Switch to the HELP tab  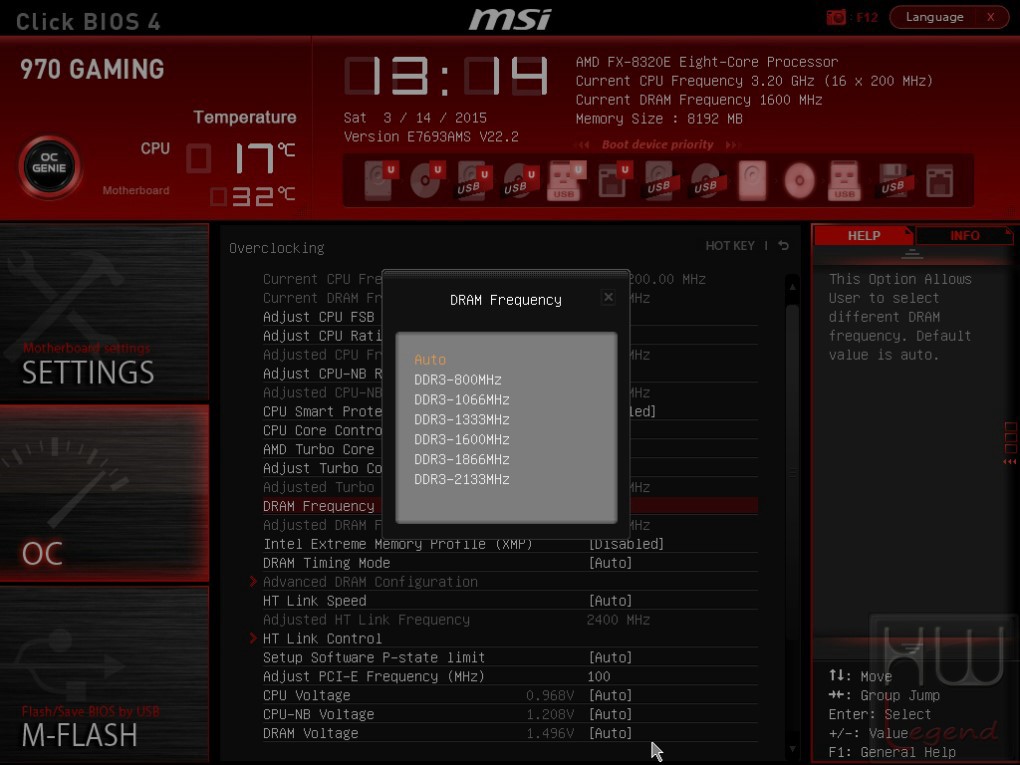pos(864,235)
